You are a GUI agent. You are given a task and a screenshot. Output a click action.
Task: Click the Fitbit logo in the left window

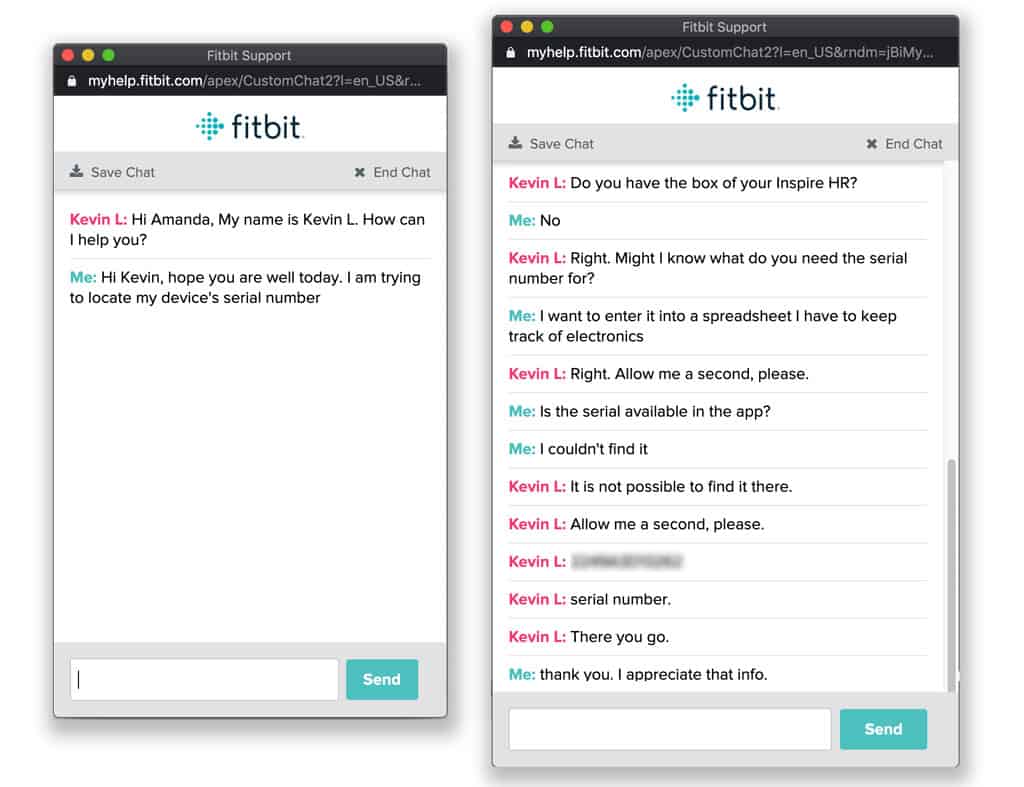click(x=250, y=126)
